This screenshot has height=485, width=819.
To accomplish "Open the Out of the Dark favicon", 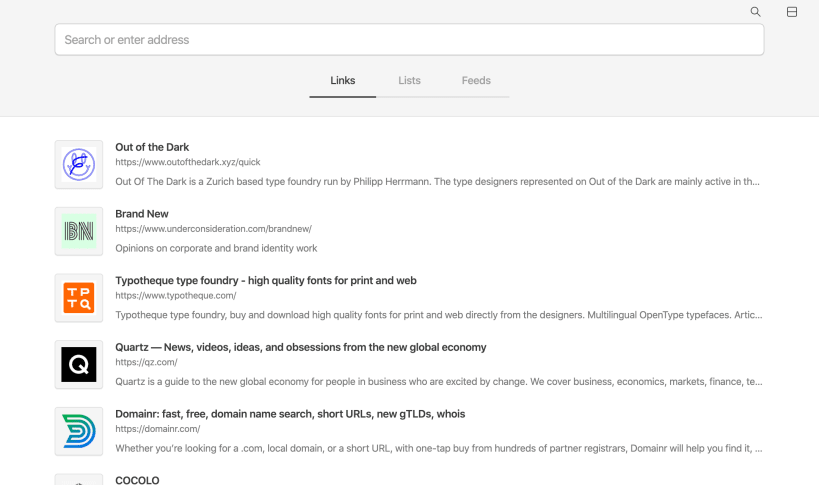I will (x=79, y=164).
